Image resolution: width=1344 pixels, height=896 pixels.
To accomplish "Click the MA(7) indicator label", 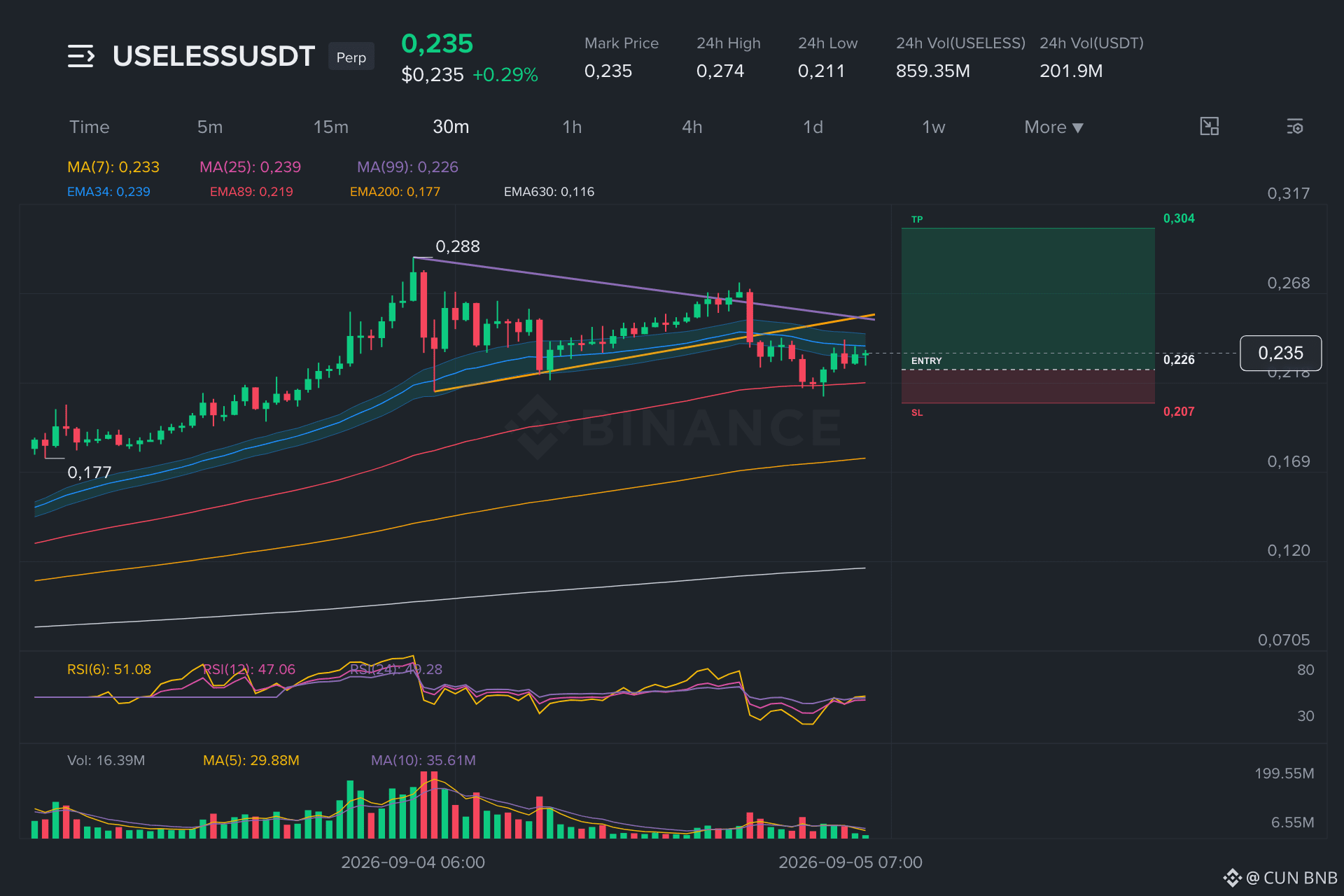I will (113, 167).
